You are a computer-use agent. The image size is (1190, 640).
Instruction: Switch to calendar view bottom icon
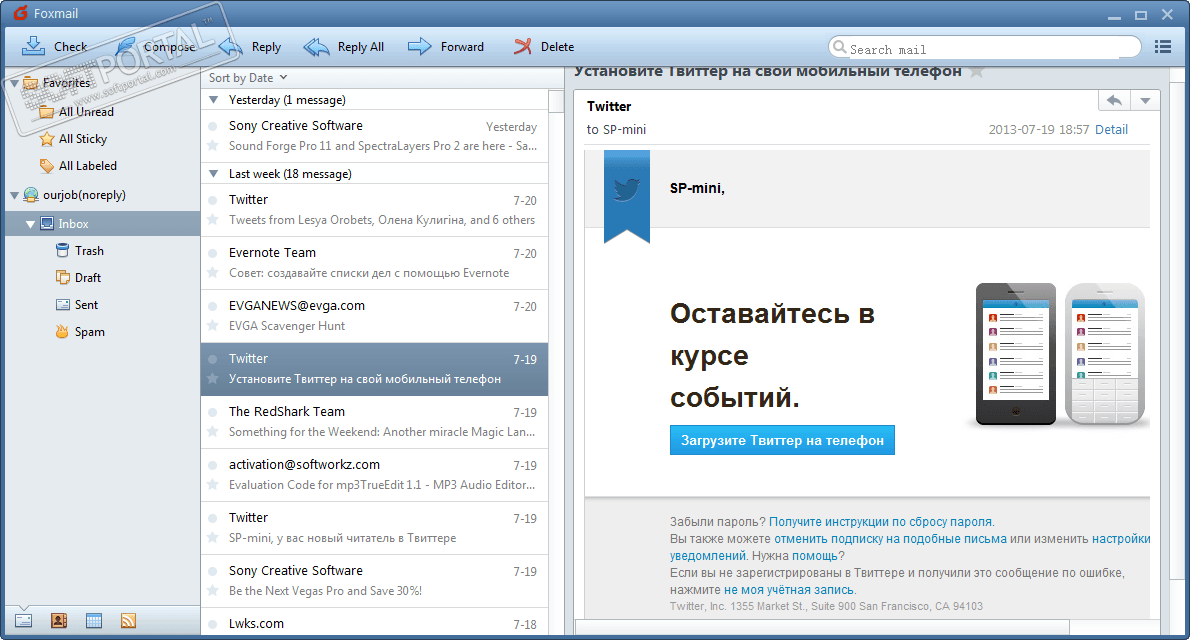click(x=93, y=620)
